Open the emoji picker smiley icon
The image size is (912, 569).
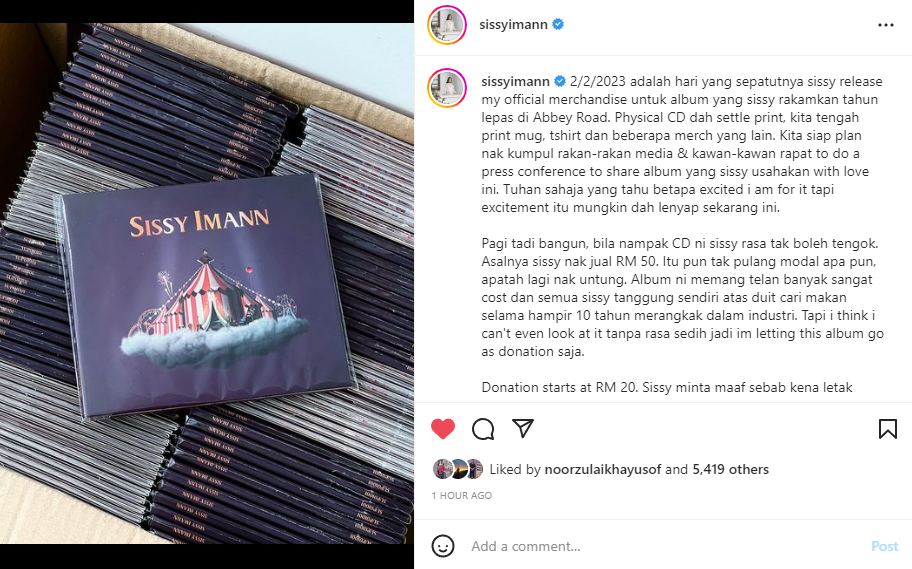point(443,546)
